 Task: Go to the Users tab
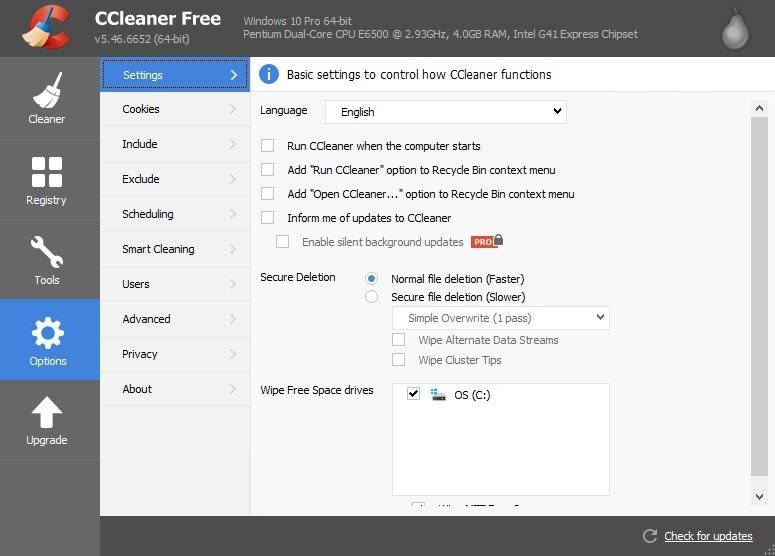(175, 284)
